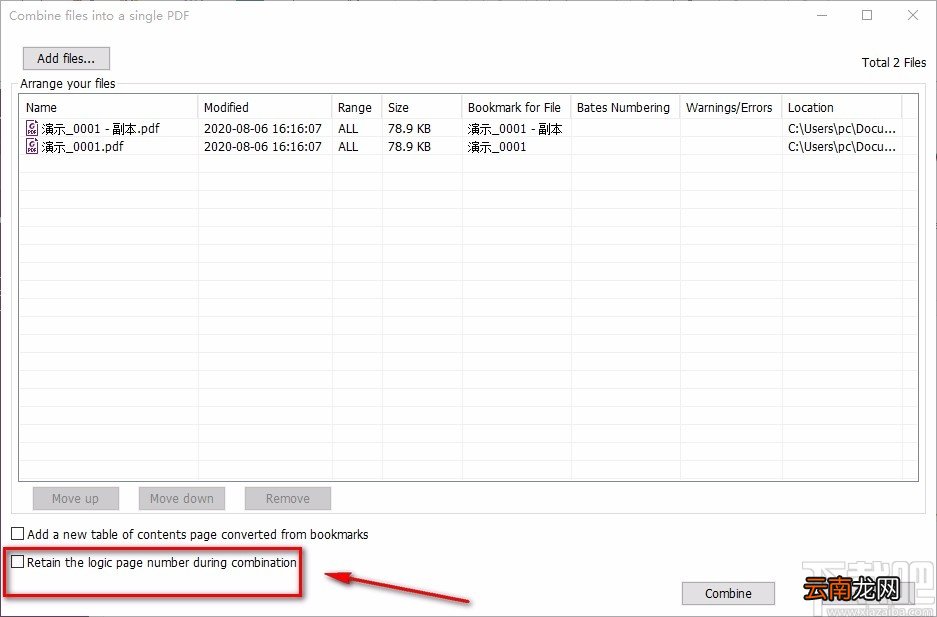The width and height of the screenshot is (937, 617).
Task: Close the Combine files dialog
Action: [x=912, y=16]
